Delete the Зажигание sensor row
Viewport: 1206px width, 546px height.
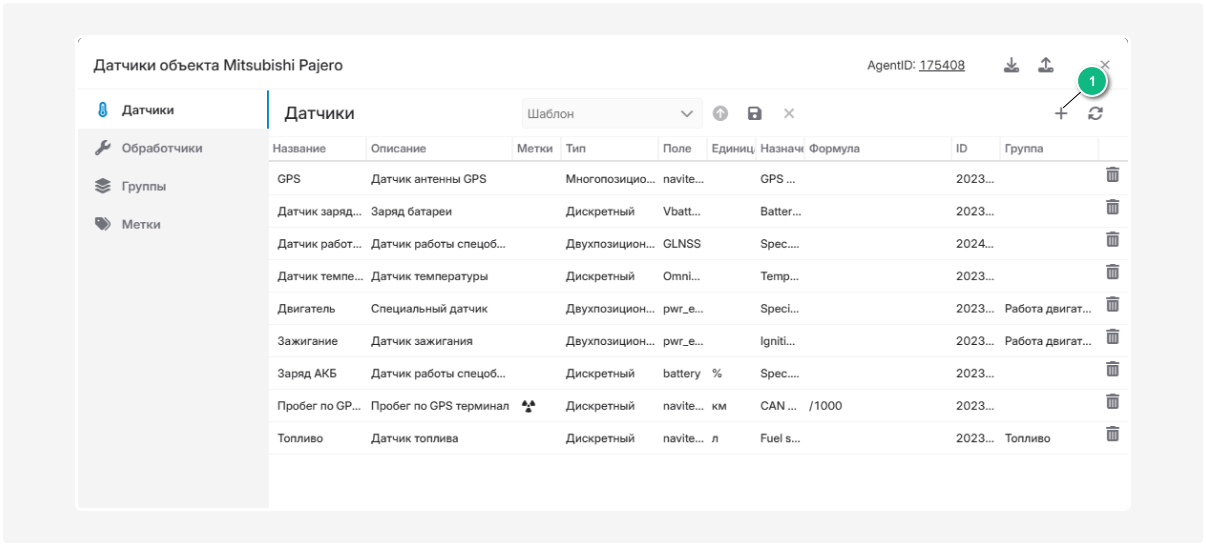(x=1112, y=337)
